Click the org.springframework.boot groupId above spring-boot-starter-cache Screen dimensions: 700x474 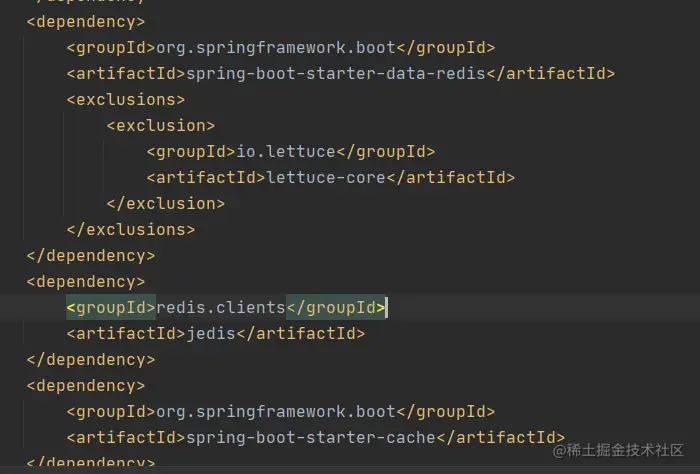[281, 412]
